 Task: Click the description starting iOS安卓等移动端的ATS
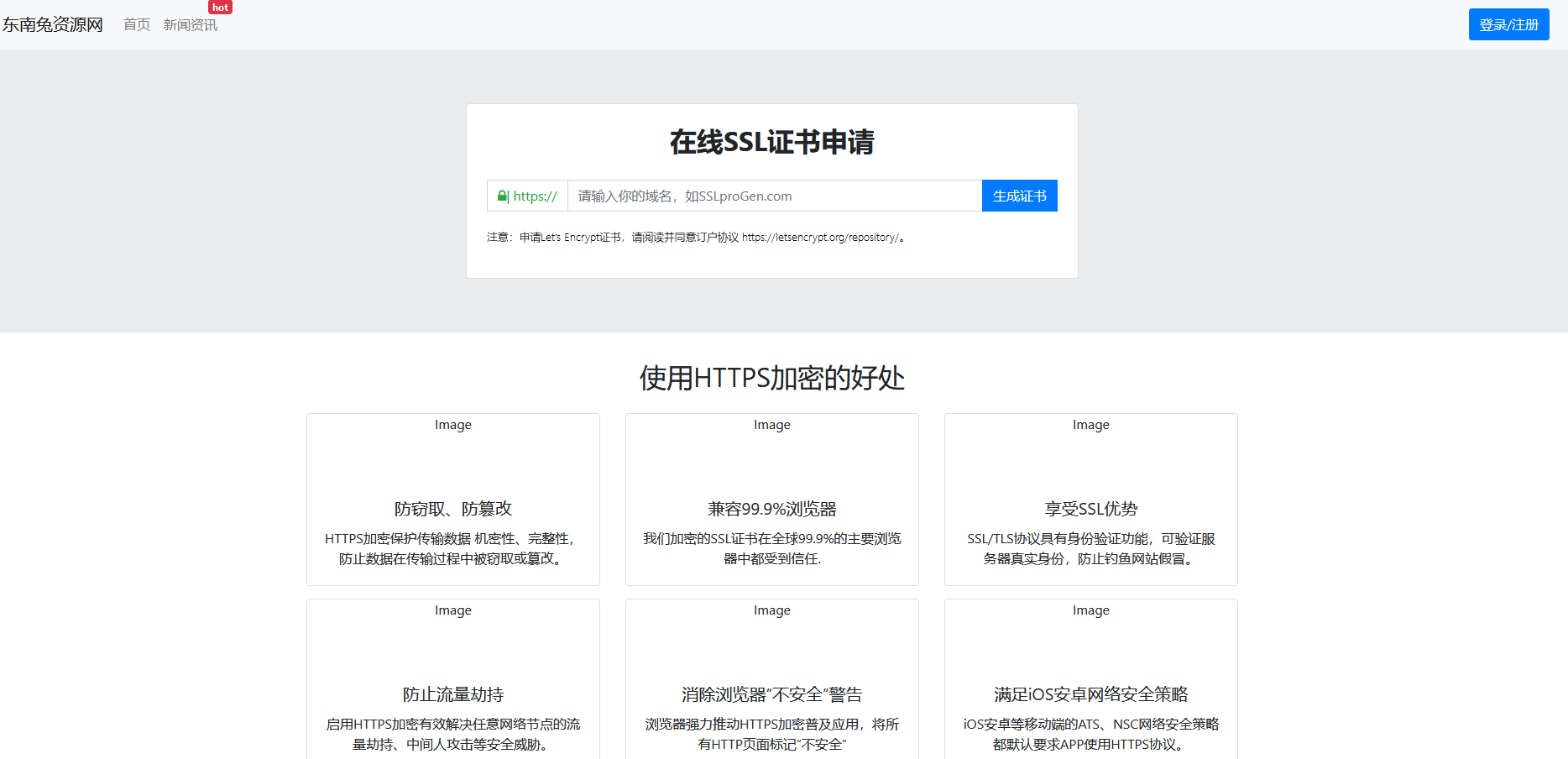(1091, 735)
